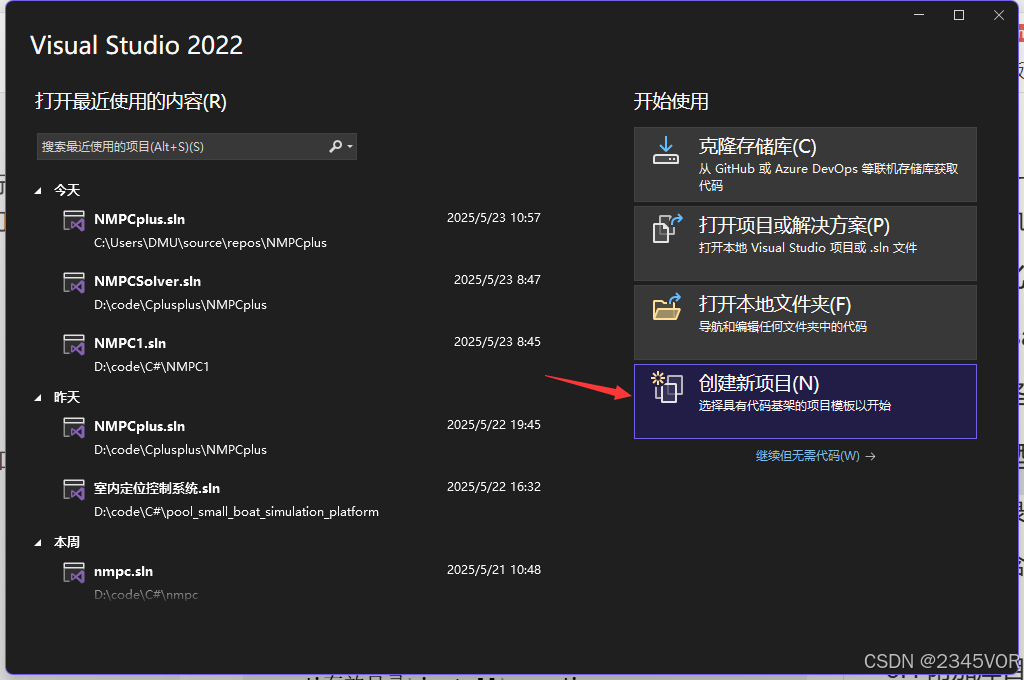Click timestamp 2025/5/23 8:47
The height and width of the screenshot is (680, 1024).
coord(497,280)
